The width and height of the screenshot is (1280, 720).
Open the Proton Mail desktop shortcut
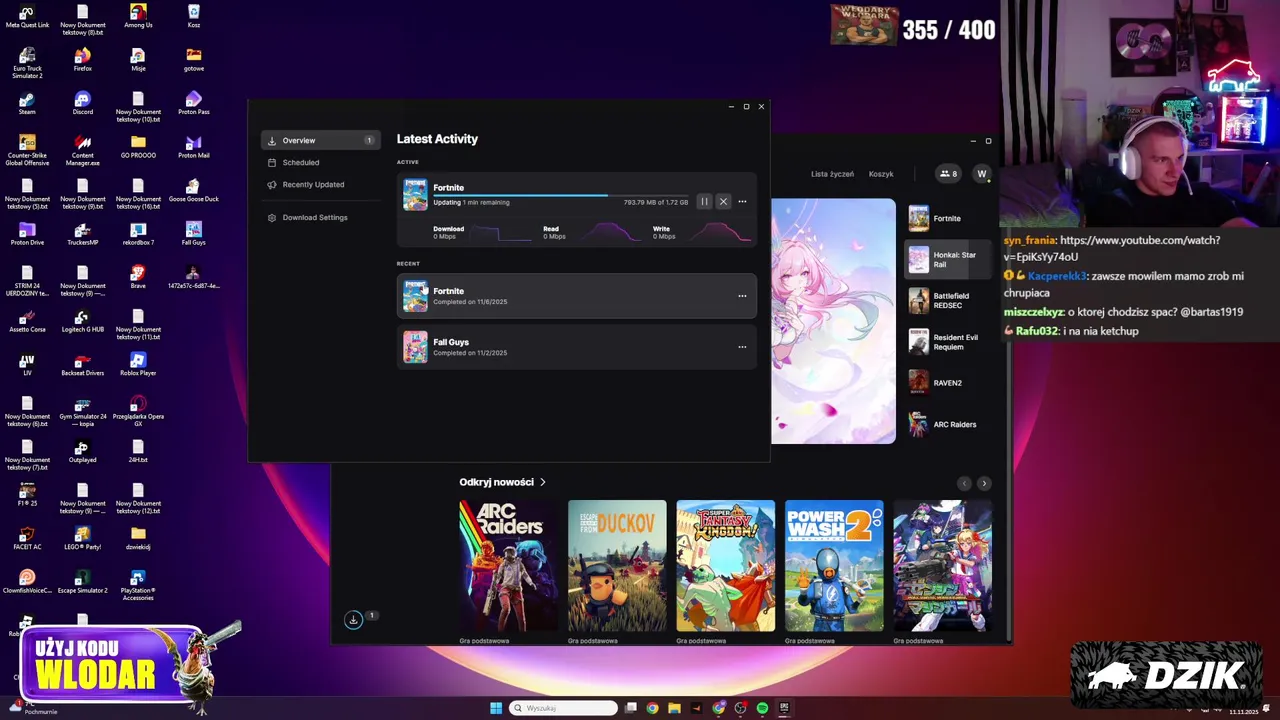[194, 147]
